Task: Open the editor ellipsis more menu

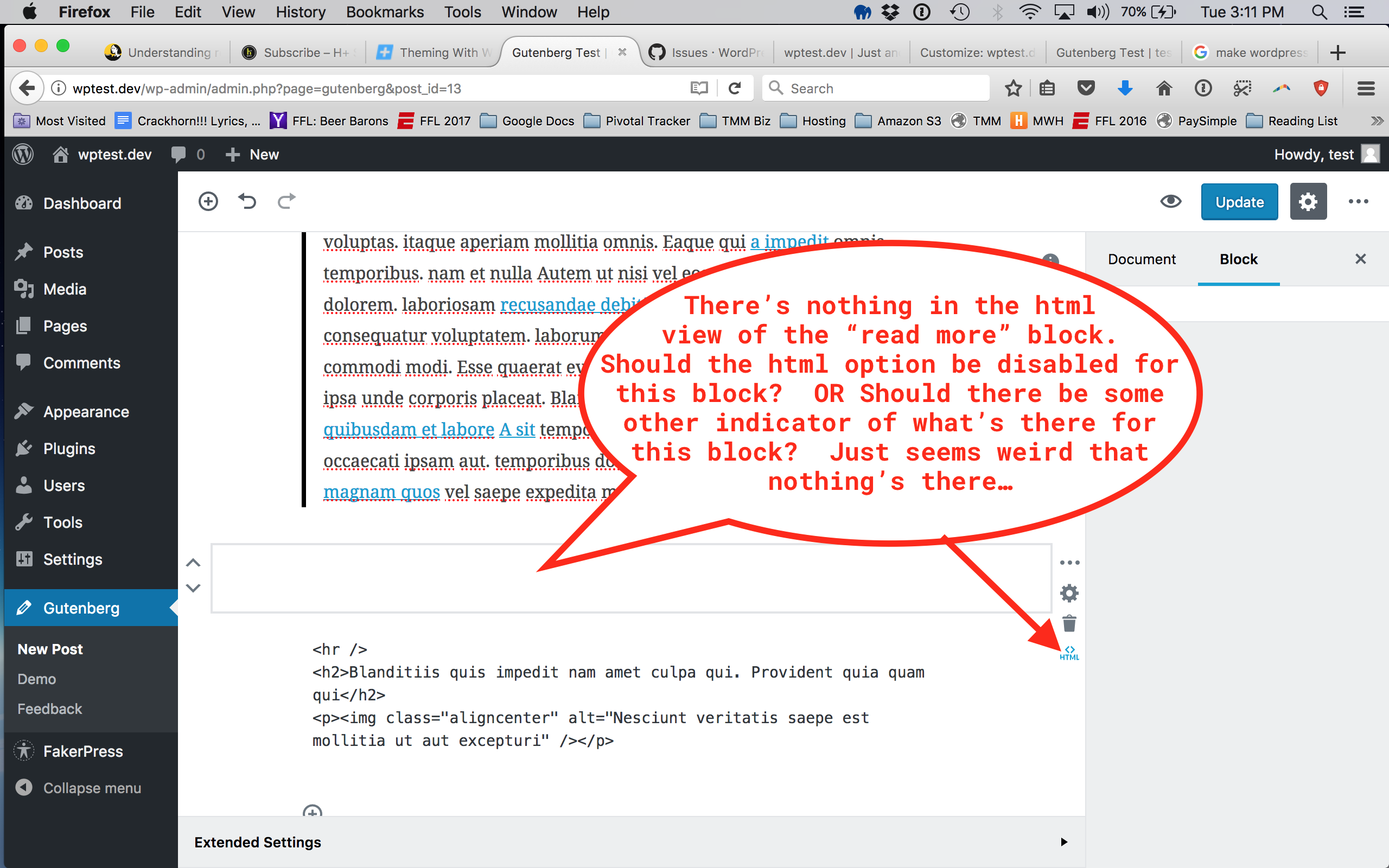Action: click(1358, 201)
